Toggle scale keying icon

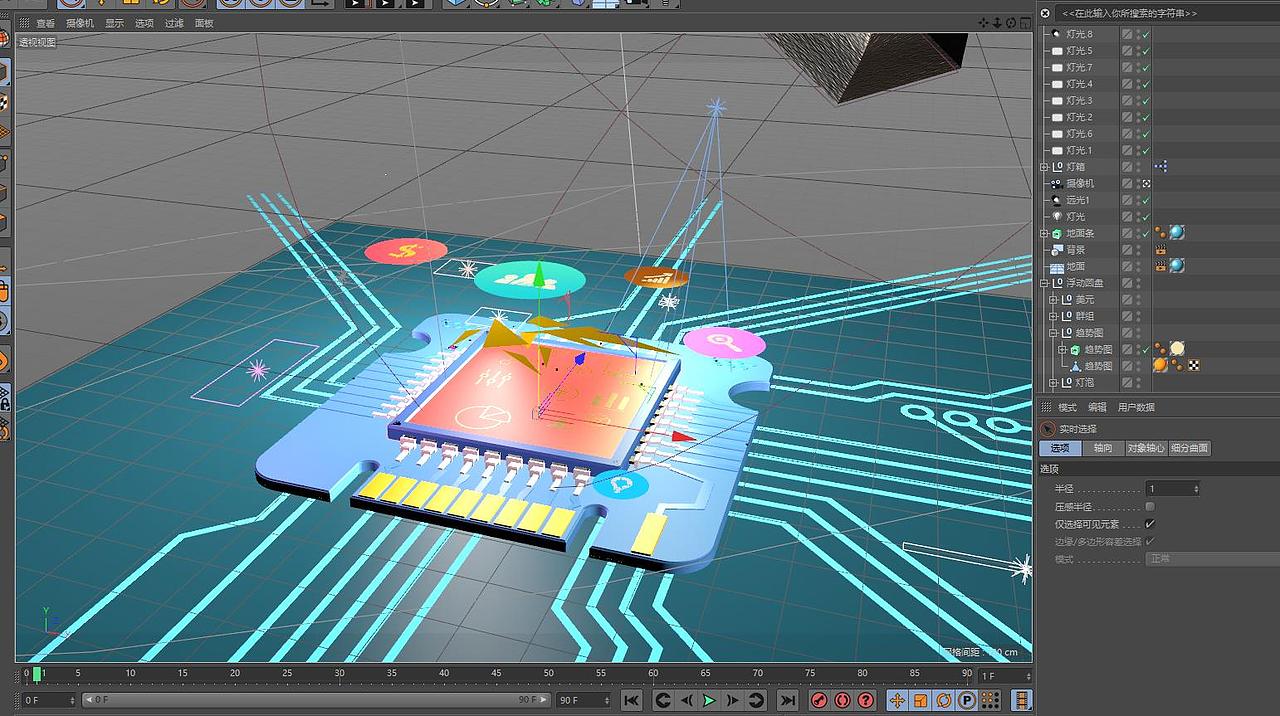pos(920,700)
